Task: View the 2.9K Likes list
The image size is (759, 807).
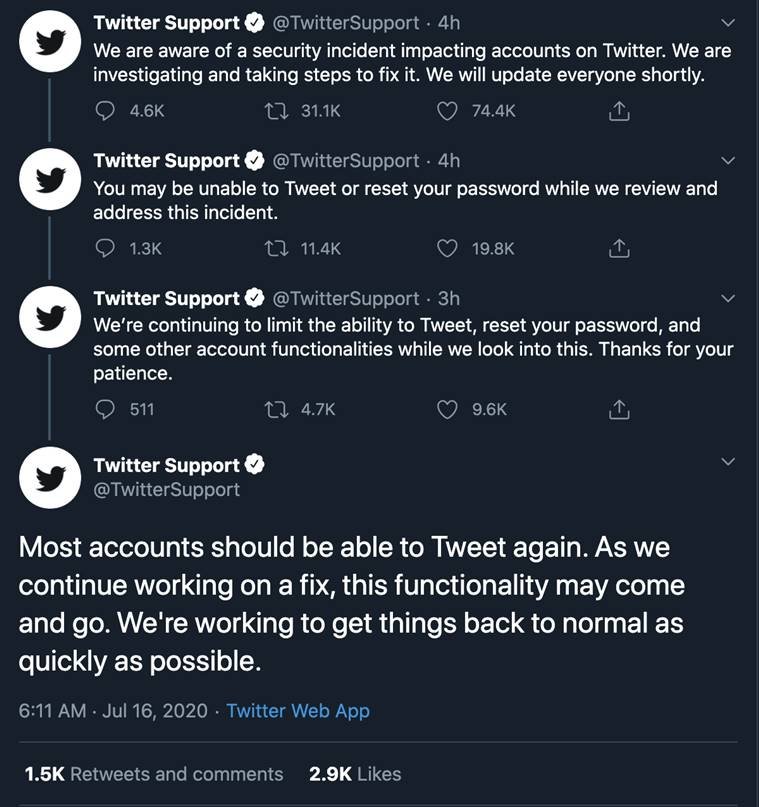Action: (x=355, y=774)
